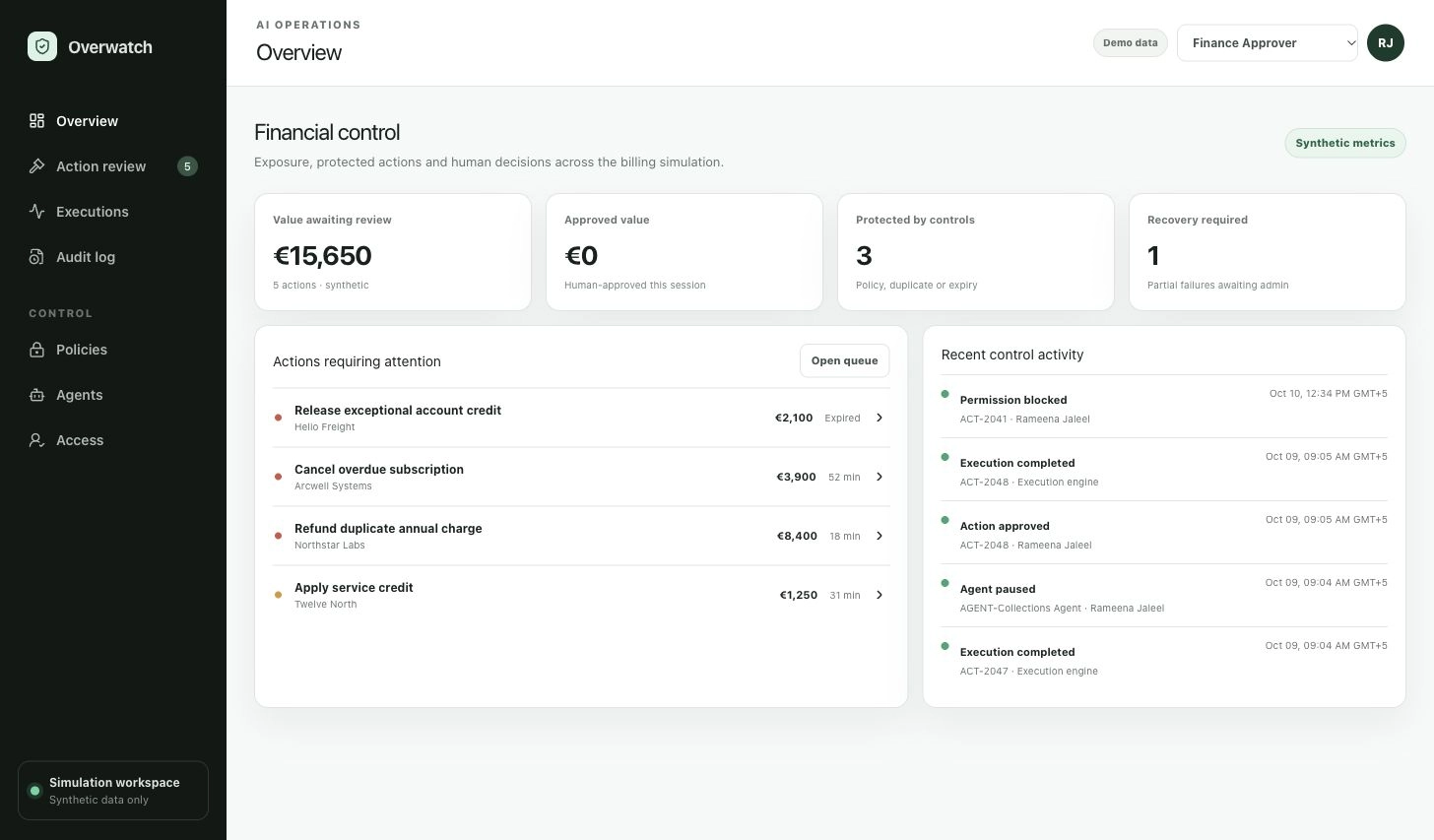The image size is (1434, 840).
Task: Click the Agent paused activity entry
Action: tap(1164, 596)
